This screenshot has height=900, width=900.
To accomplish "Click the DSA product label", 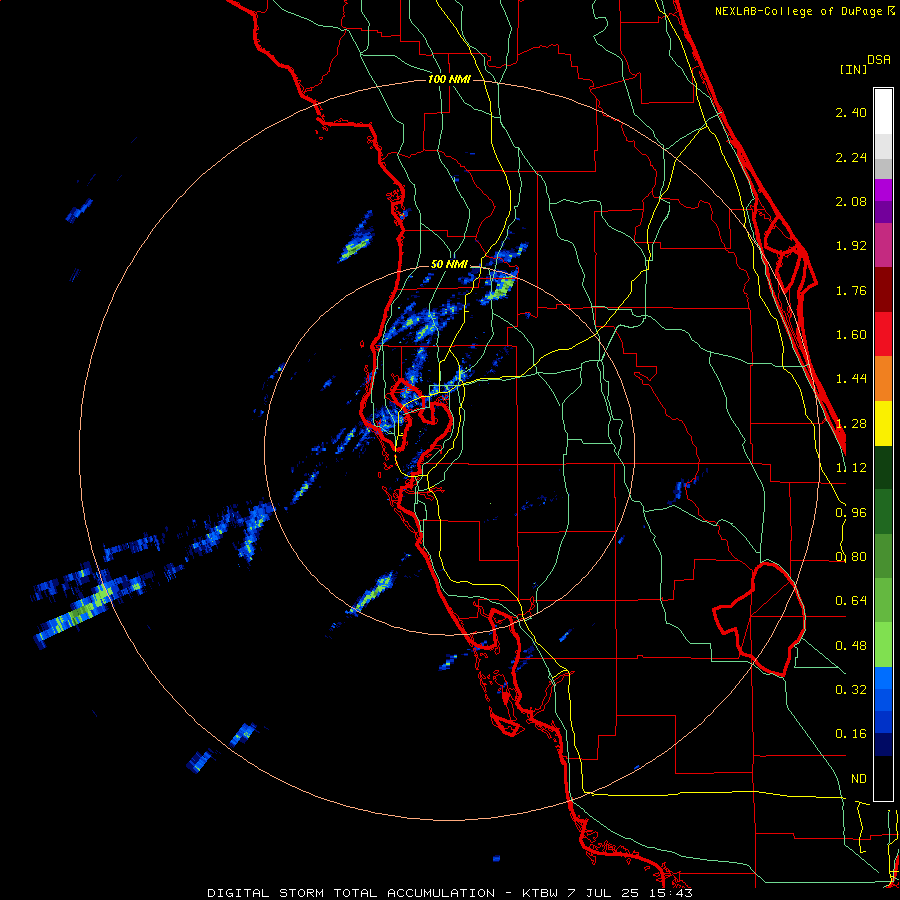I will pyautogui.click(x=879, y=60).
